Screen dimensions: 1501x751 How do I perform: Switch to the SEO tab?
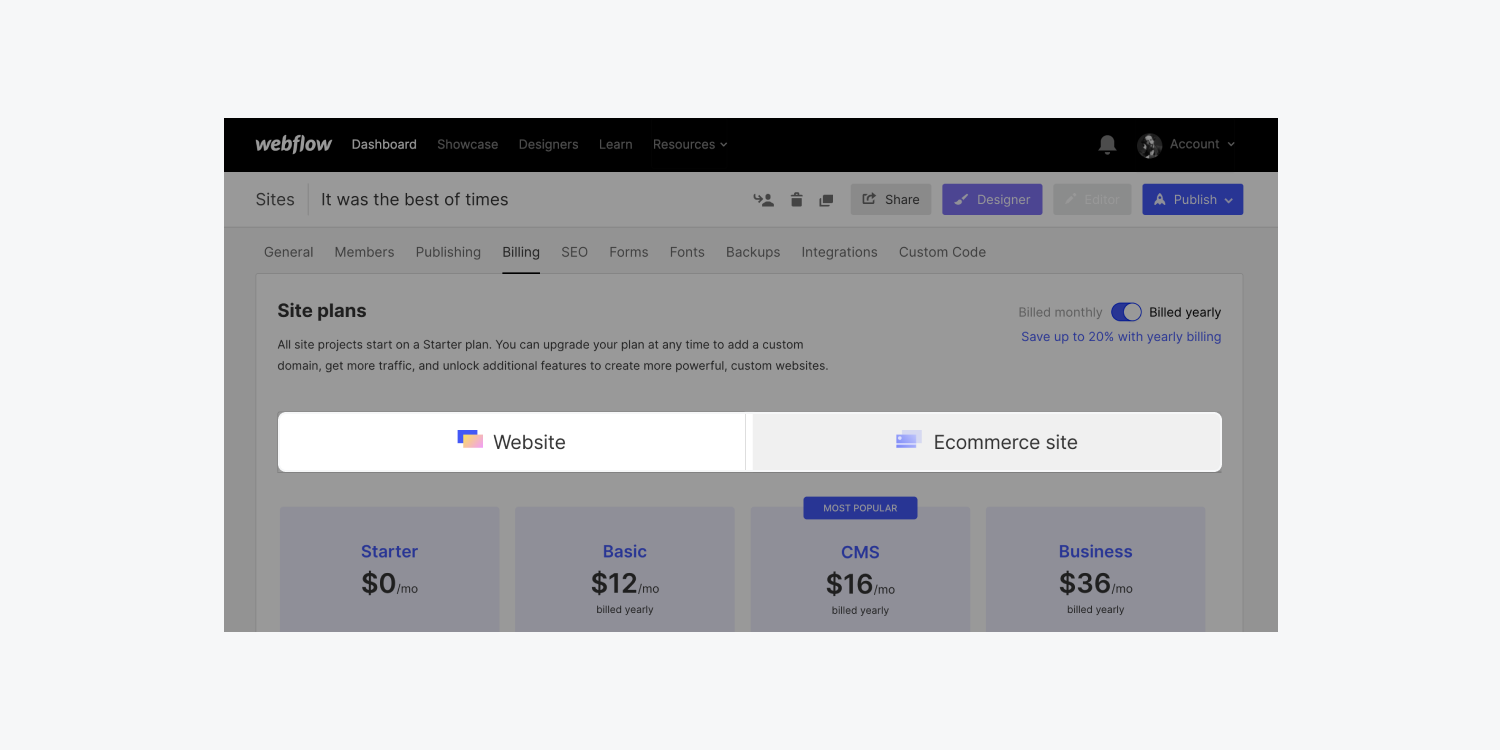tap(574, 252)
